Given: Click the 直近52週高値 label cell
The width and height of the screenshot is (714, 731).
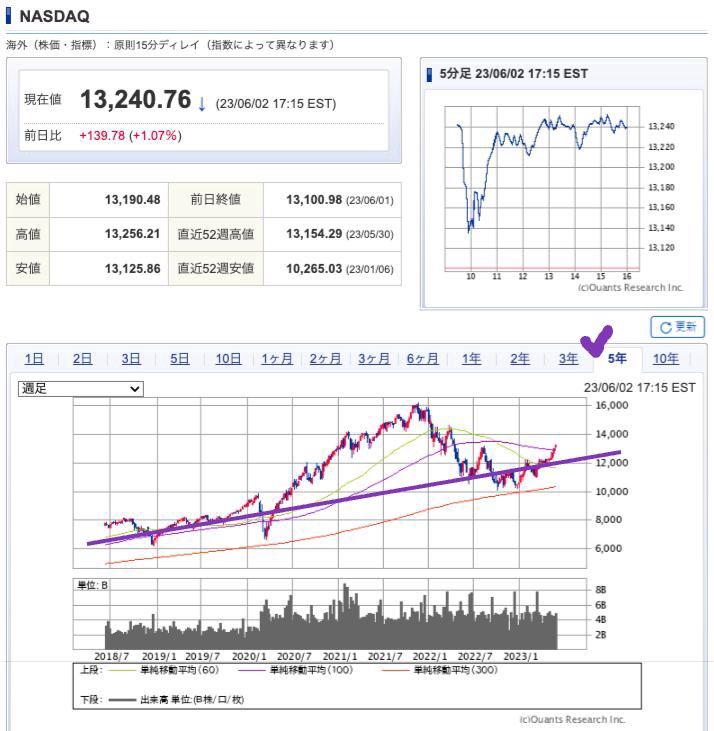Looking at the screenshot, I should [x=216, y=234].
